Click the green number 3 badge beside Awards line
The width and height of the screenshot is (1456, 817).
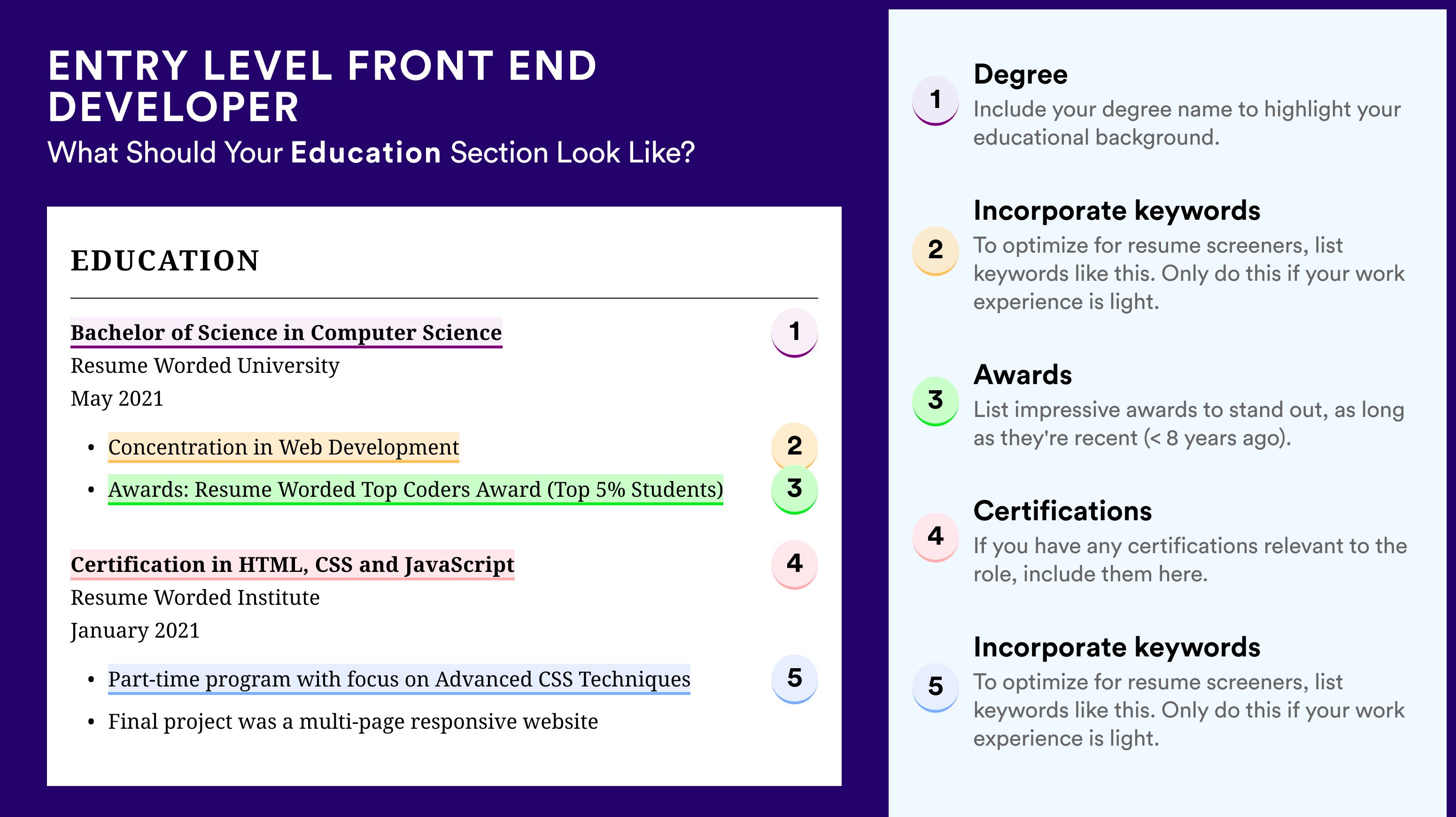[794, 489]
